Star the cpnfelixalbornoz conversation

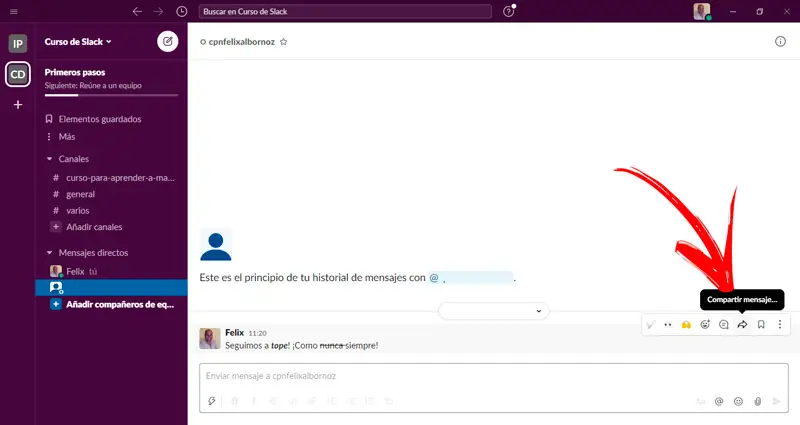[284, 42]
